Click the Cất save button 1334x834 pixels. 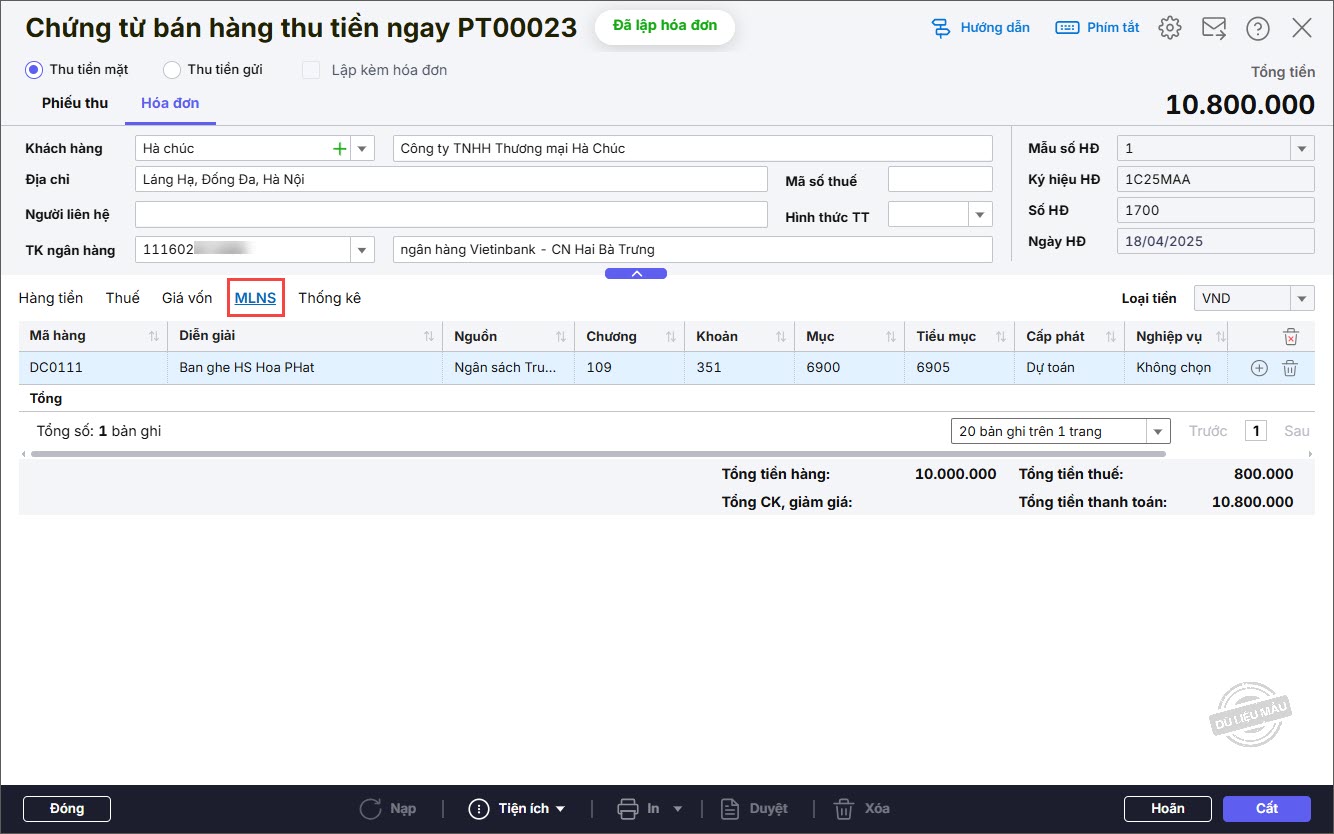coord(1266,808)
